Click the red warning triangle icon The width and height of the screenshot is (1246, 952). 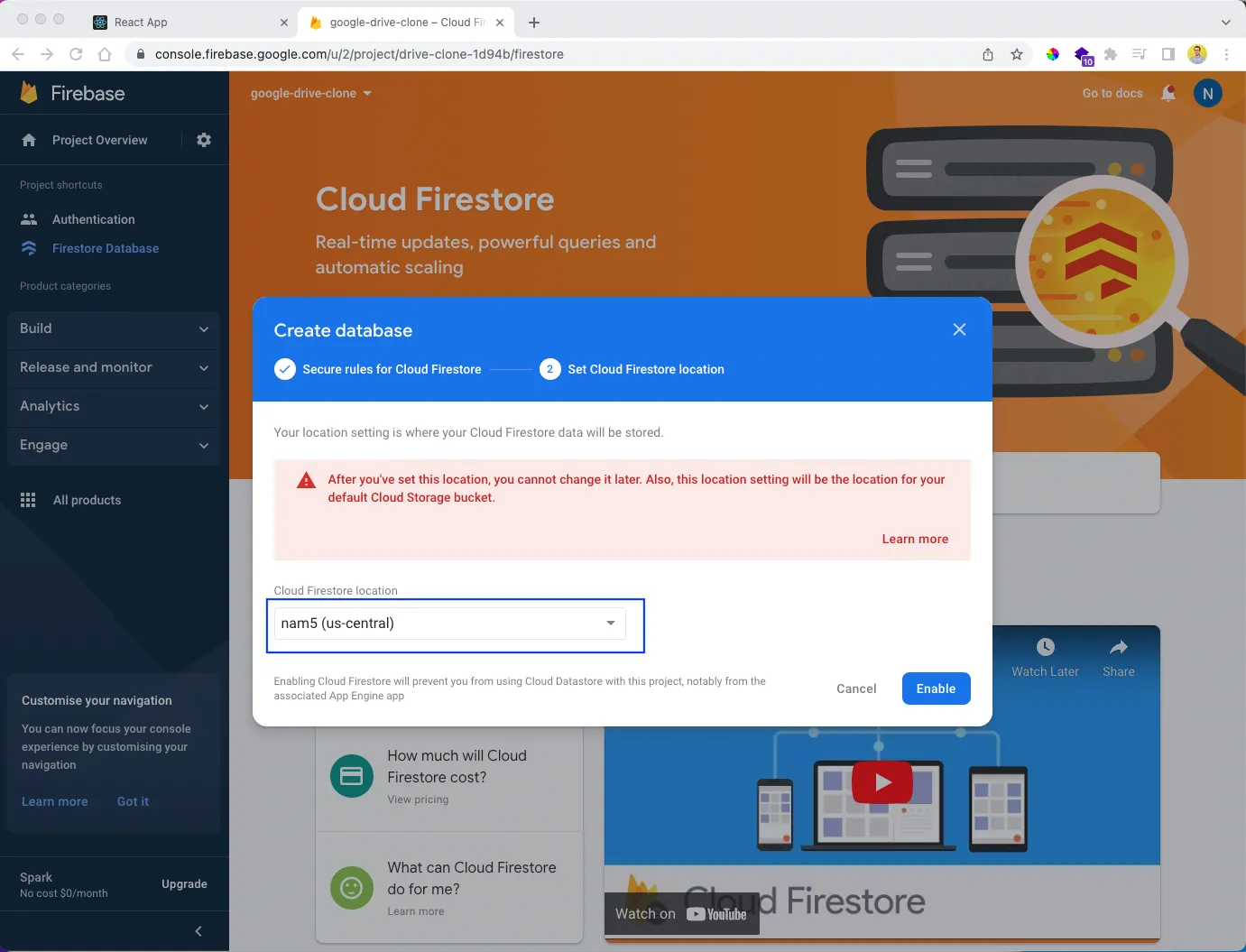(307, 480)
